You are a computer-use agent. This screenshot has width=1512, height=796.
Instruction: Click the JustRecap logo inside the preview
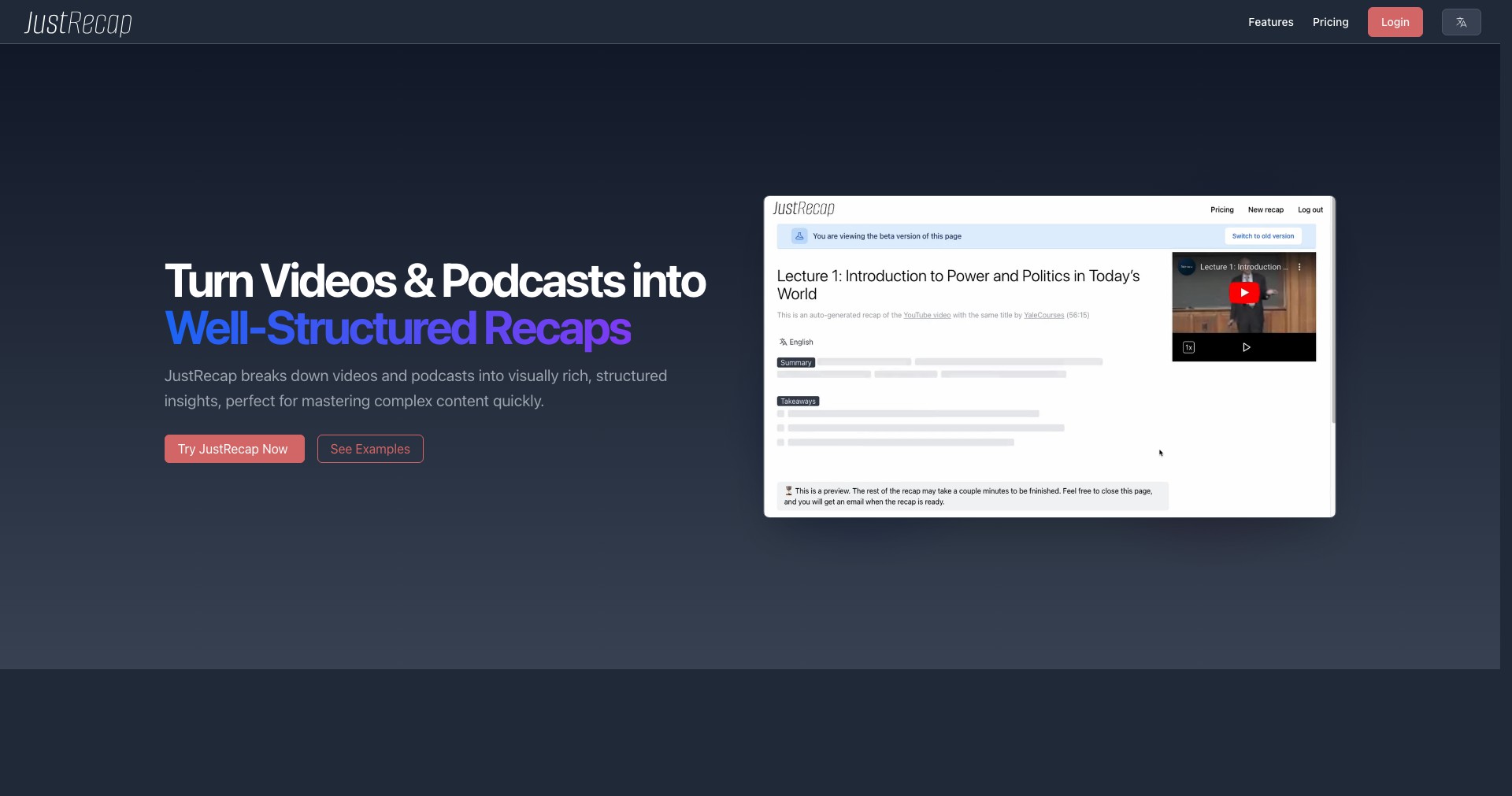(803, 209)
